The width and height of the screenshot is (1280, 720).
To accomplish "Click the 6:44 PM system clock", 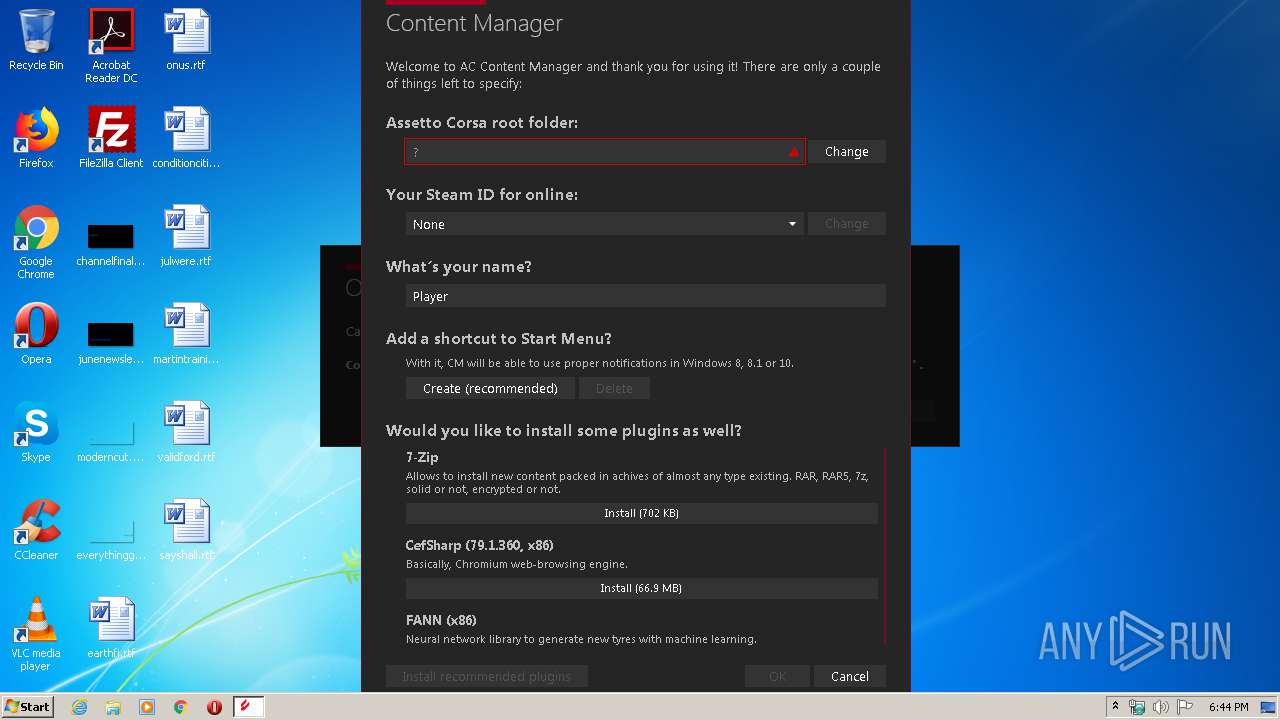I will point(1228,707).
